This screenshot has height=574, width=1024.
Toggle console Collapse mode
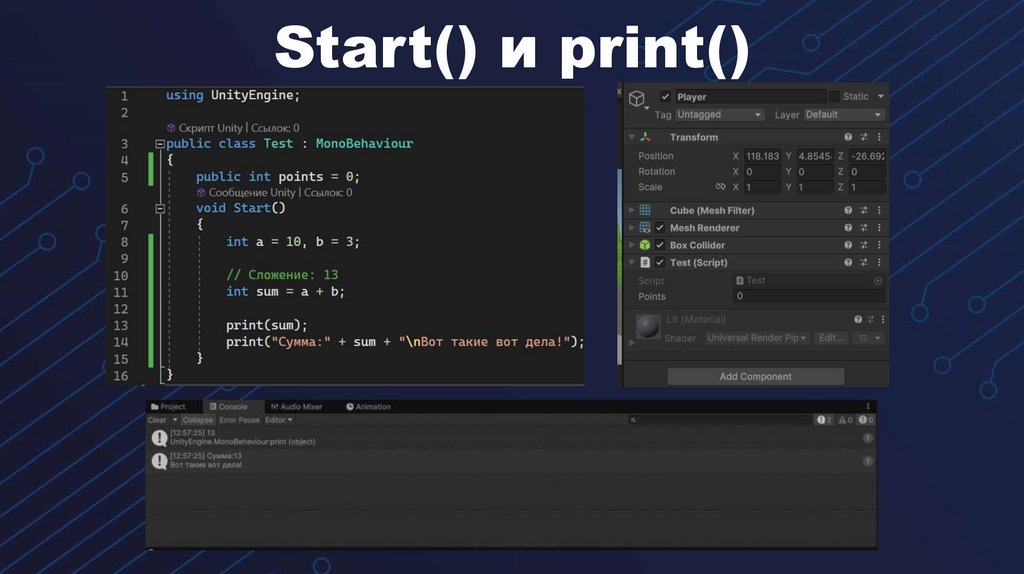pos(197,420)
